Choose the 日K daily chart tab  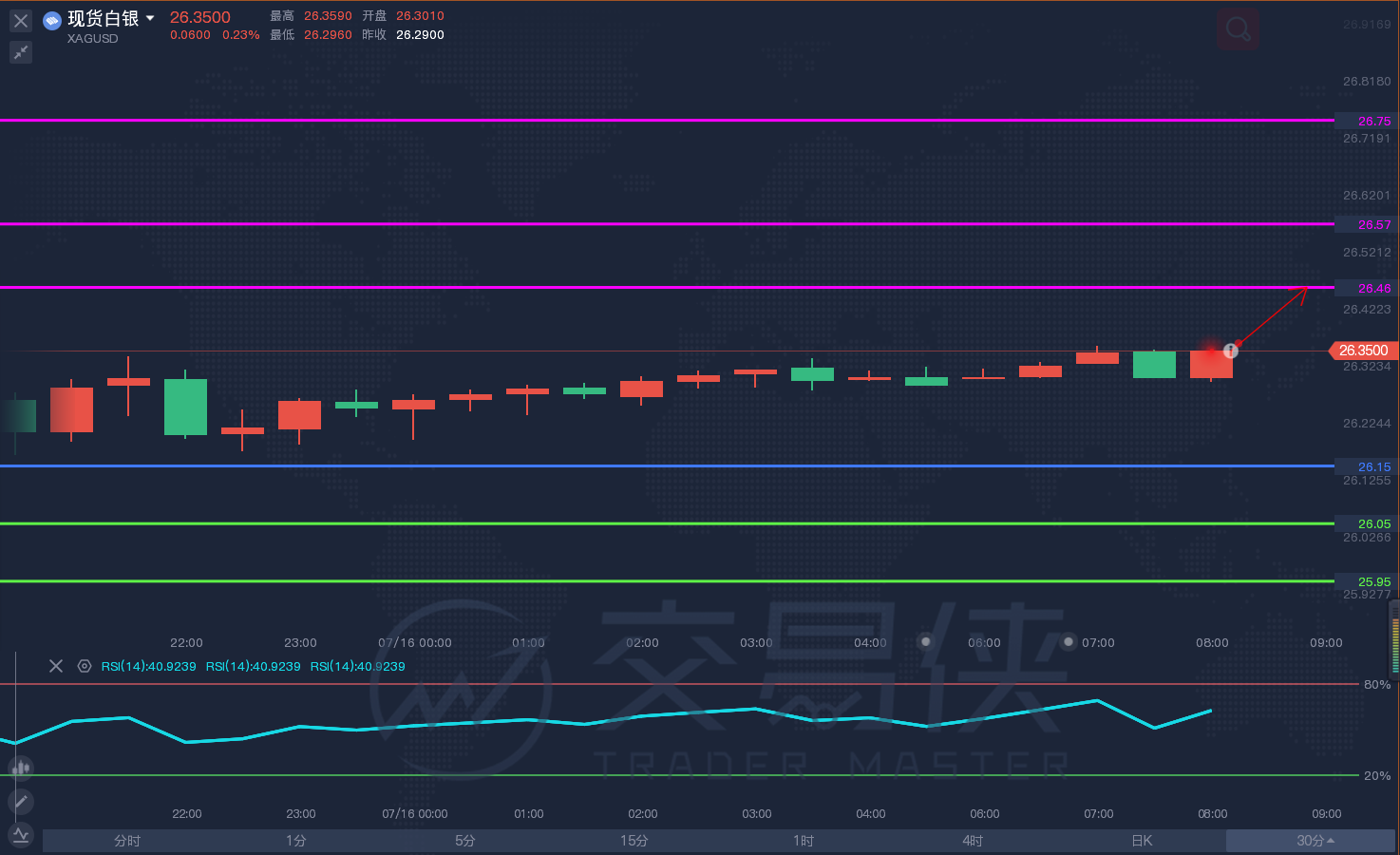1142,841
